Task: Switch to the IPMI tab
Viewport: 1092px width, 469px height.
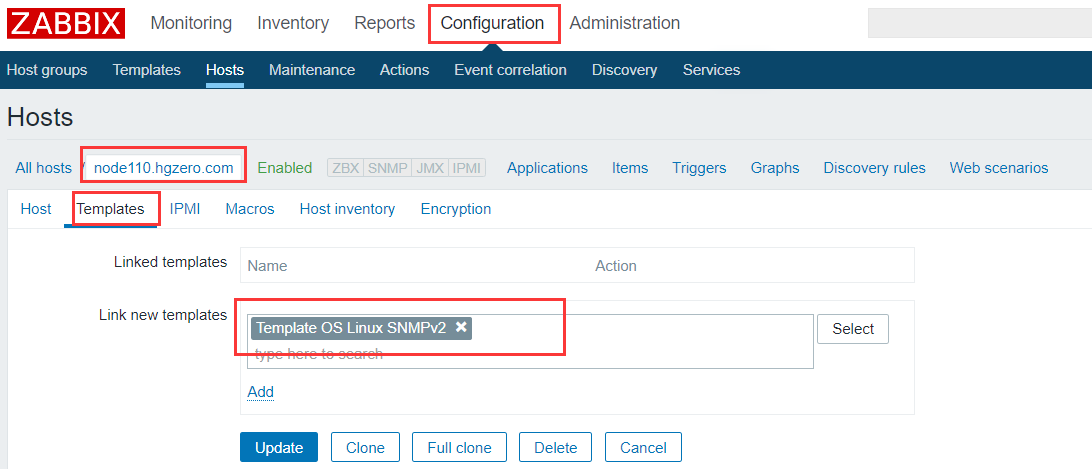Action: tap(185, 209)
